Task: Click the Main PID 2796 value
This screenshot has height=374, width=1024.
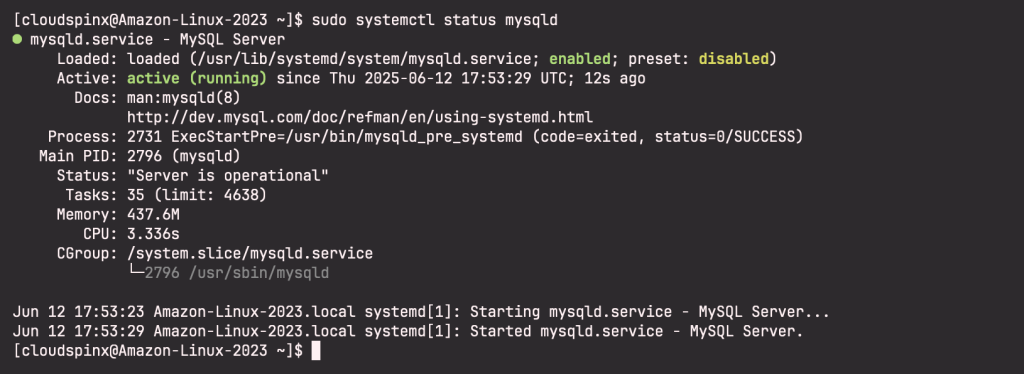Action: pyautogui.click(x=184, y=157)
